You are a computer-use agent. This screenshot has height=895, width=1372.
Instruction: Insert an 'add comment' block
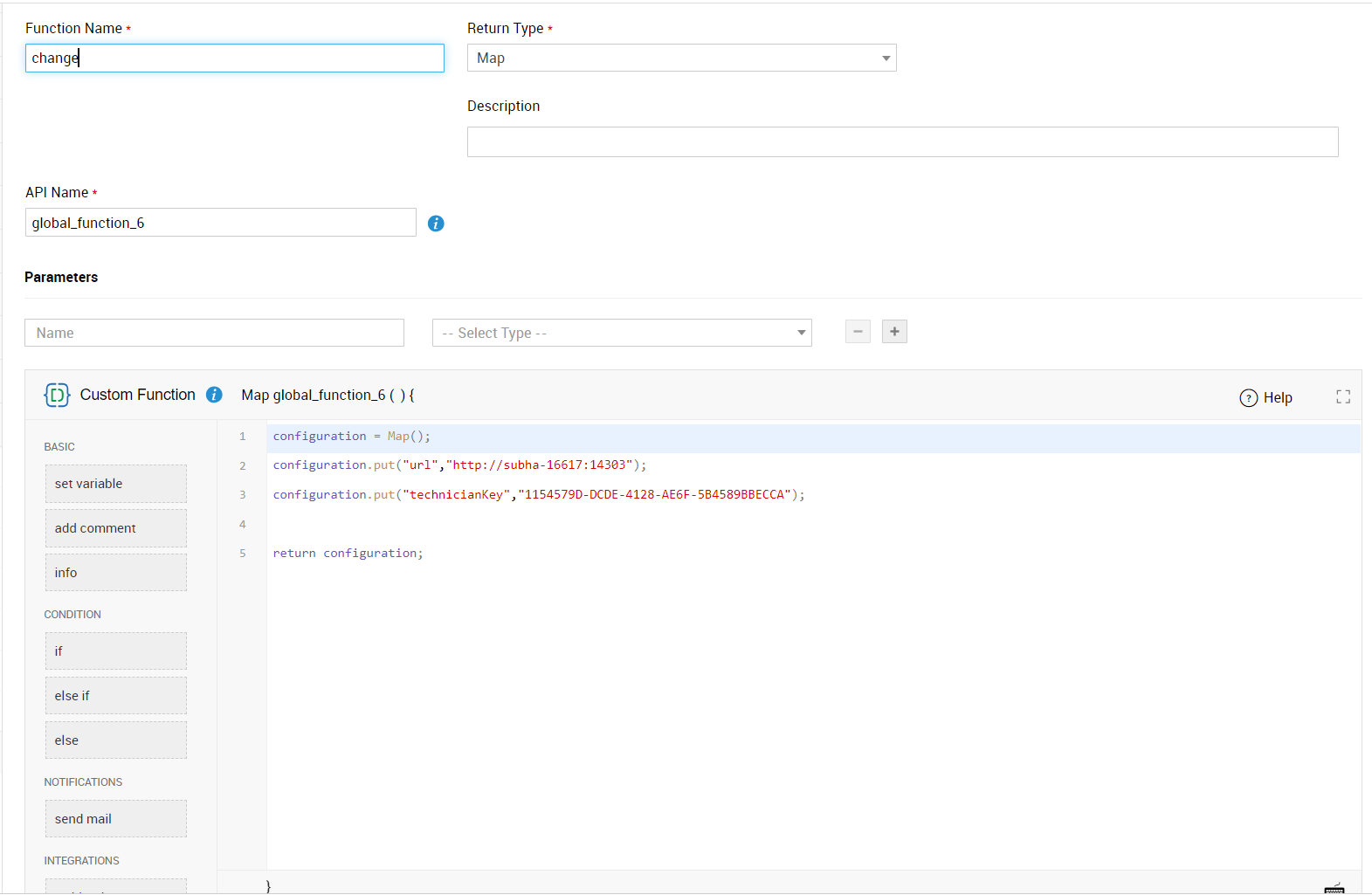pyautogui.click(x=116, y=528)
